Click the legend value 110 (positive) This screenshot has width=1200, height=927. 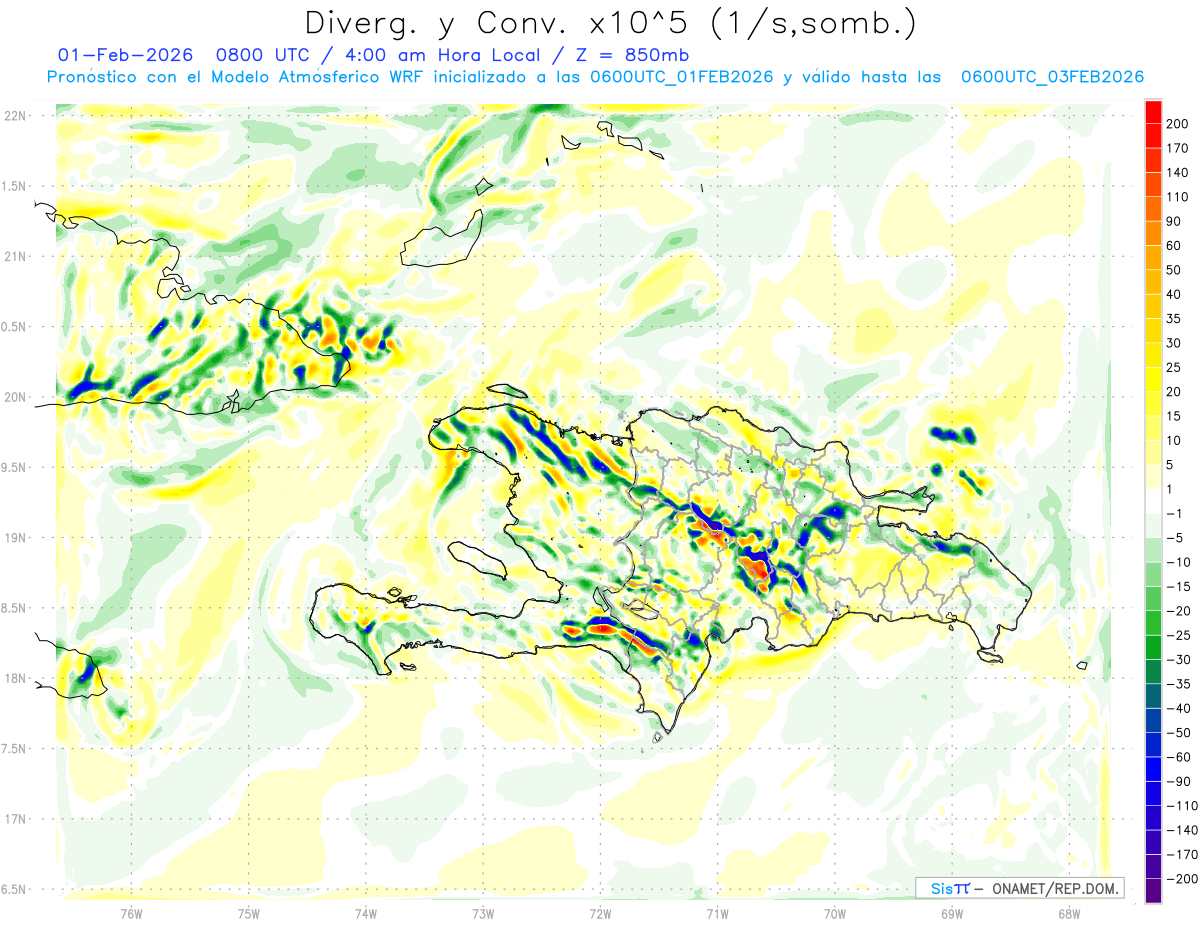pyautogui.click(x=1178, y=197)
